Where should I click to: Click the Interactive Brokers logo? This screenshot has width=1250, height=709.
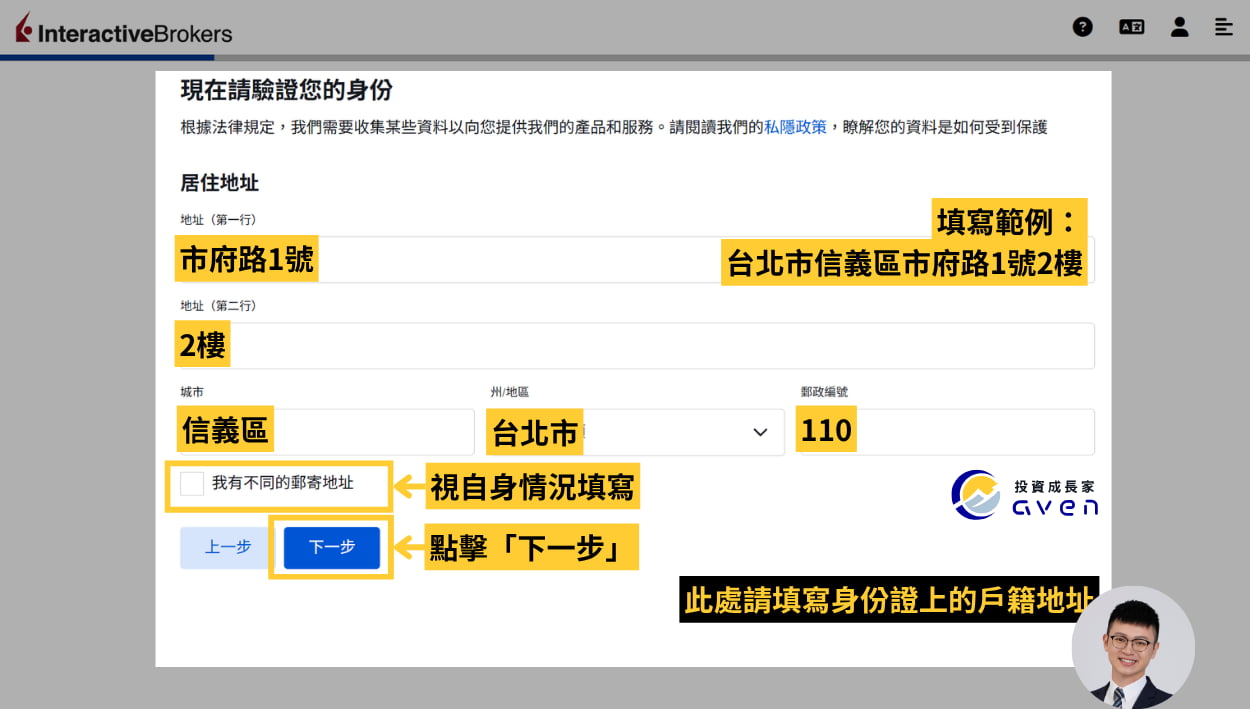click(124, 29)
